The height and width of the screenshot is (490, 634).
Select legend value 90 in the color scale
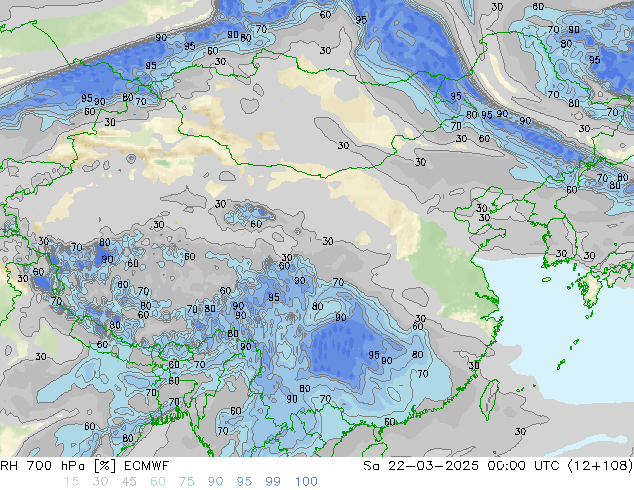click(x=216, y=482)
